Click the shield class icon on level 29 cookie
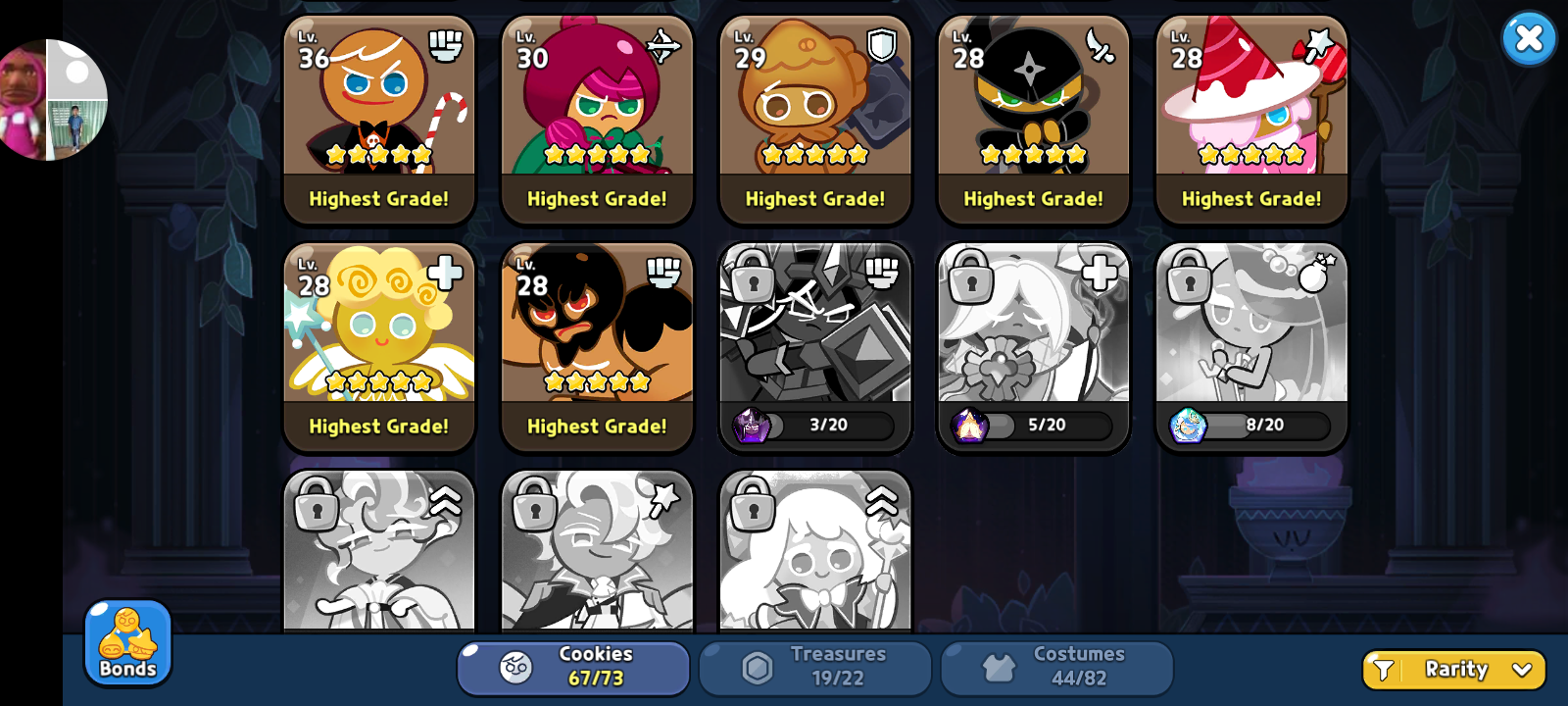The image size is (1568, 706). [882, 45]
